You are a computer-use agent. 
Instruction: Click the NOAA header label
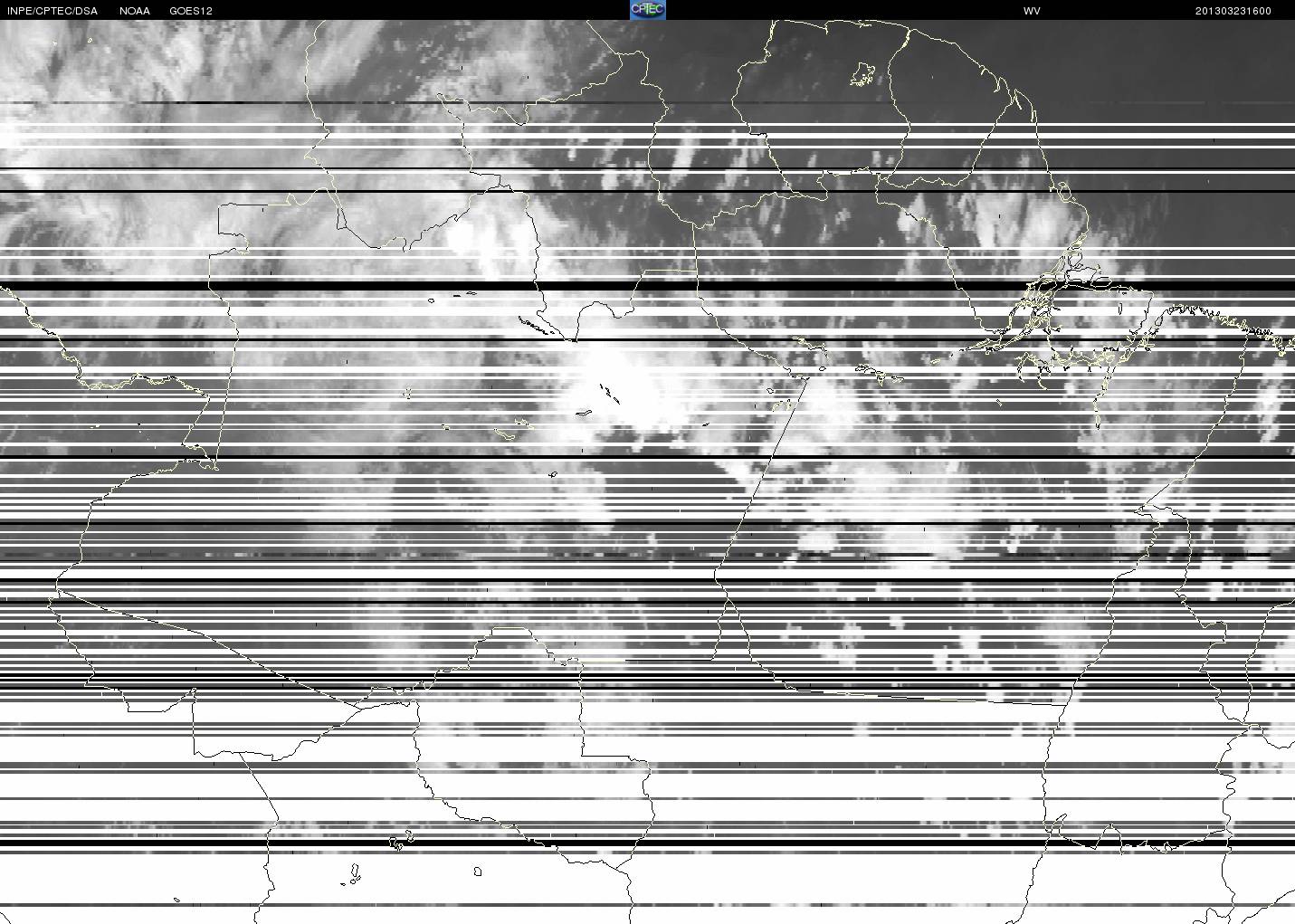click(135, 11)
